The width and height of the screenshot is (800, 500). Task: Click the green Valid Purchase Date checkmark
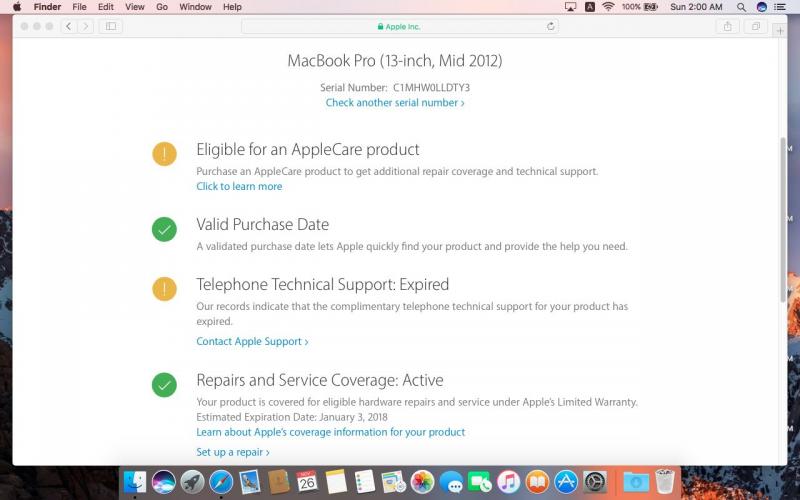click(x=164, y=229)
